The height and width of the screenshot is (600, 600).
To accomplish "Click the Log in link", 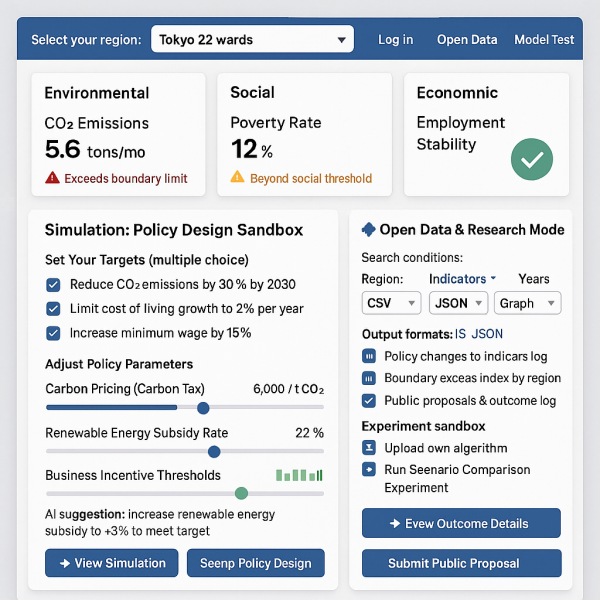I will coord(395,40).
